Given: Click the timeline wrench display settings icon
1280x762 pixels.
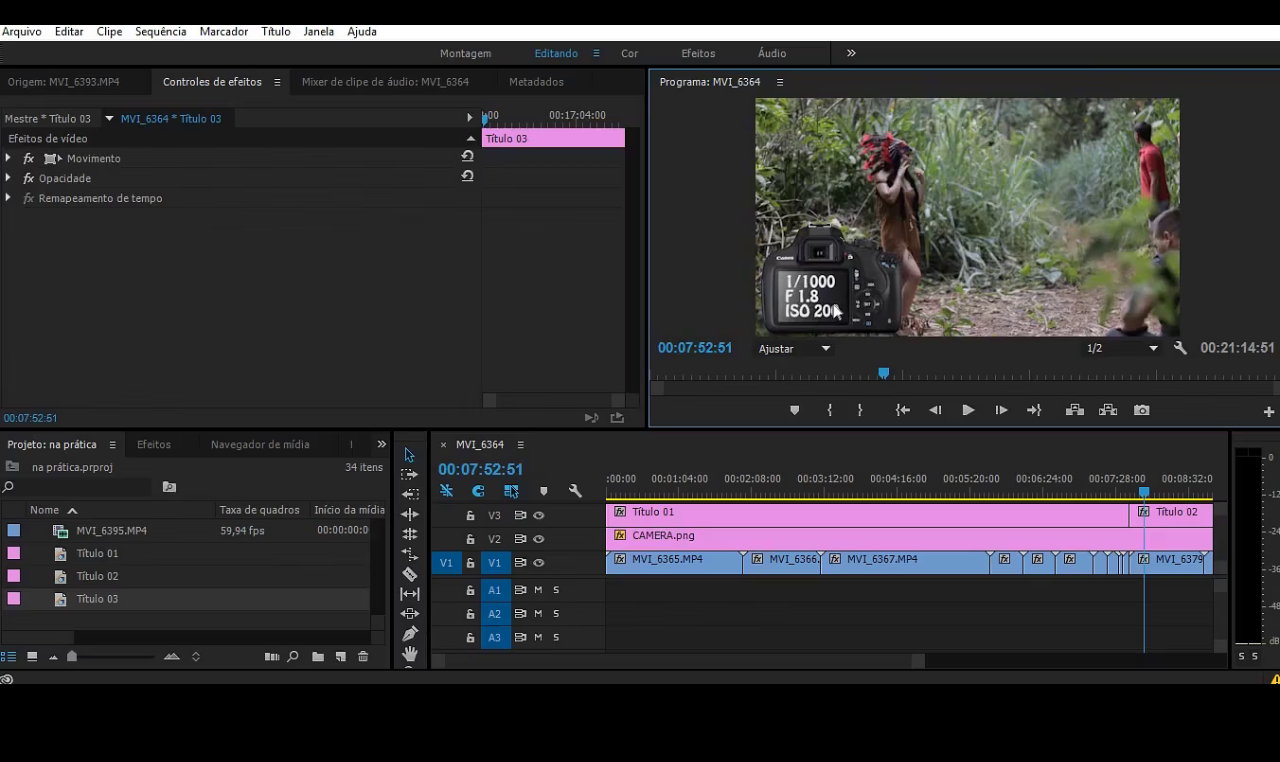Looking at the screenshot, I should [575, 491].
